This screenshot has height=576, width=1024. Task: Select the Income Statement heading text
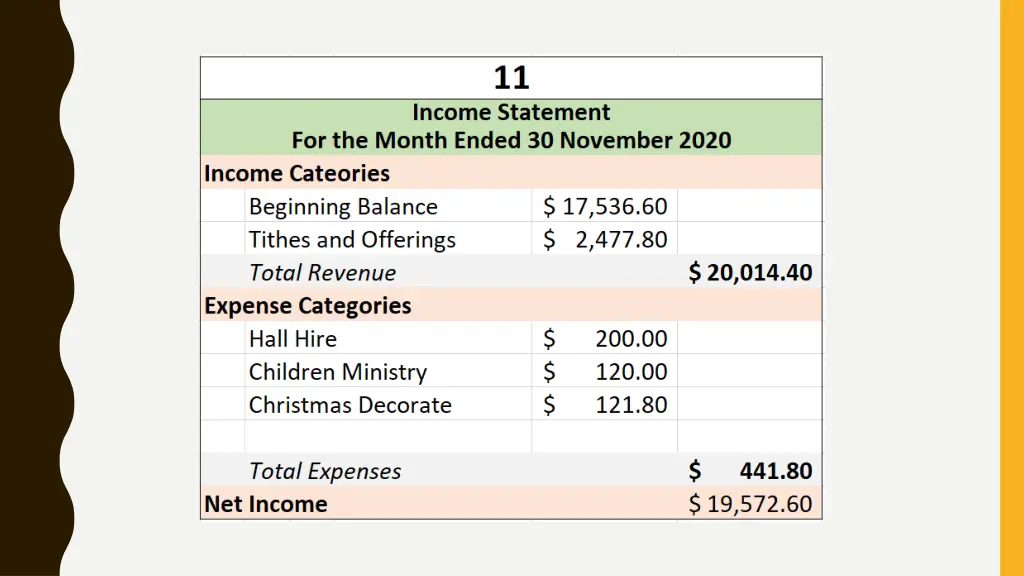pos(511,112)
